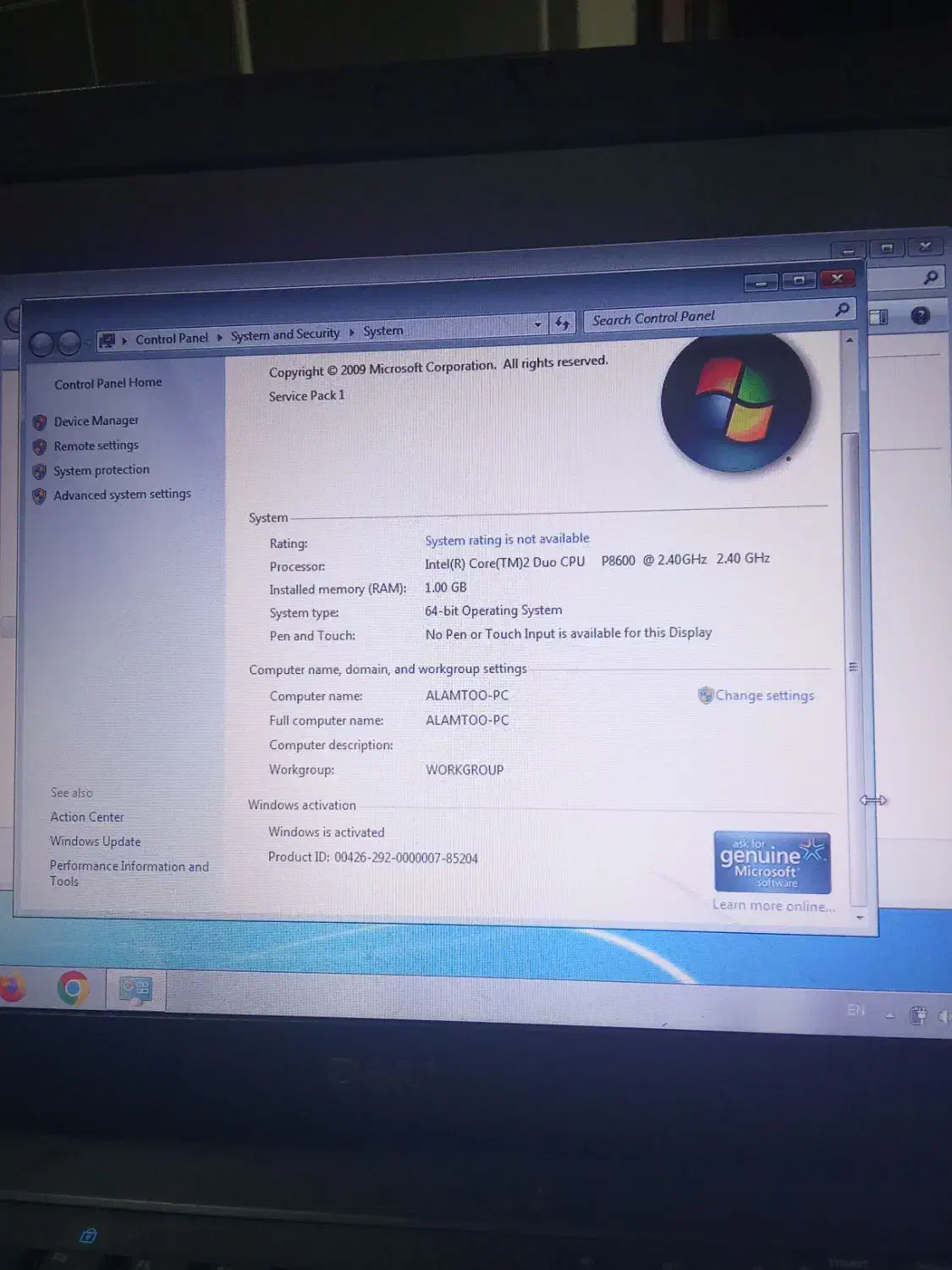This screenshot has width=952, height=1270.
Task: Click the EN language indicator
Action: click(x=856, y=1010)
